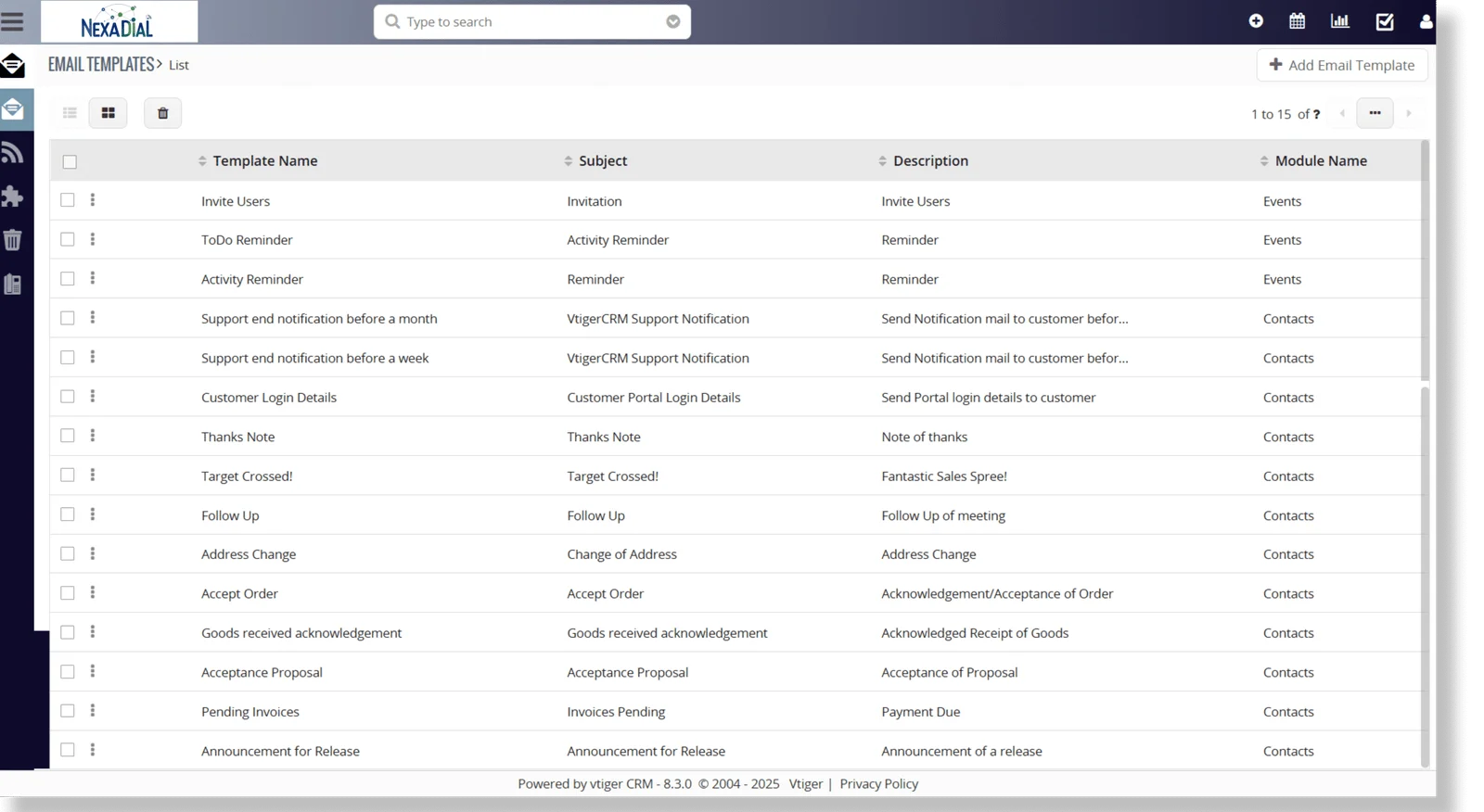Click the List breadcrumb item
Viewport: 1484px width, 812px height.
coord(179,65)
